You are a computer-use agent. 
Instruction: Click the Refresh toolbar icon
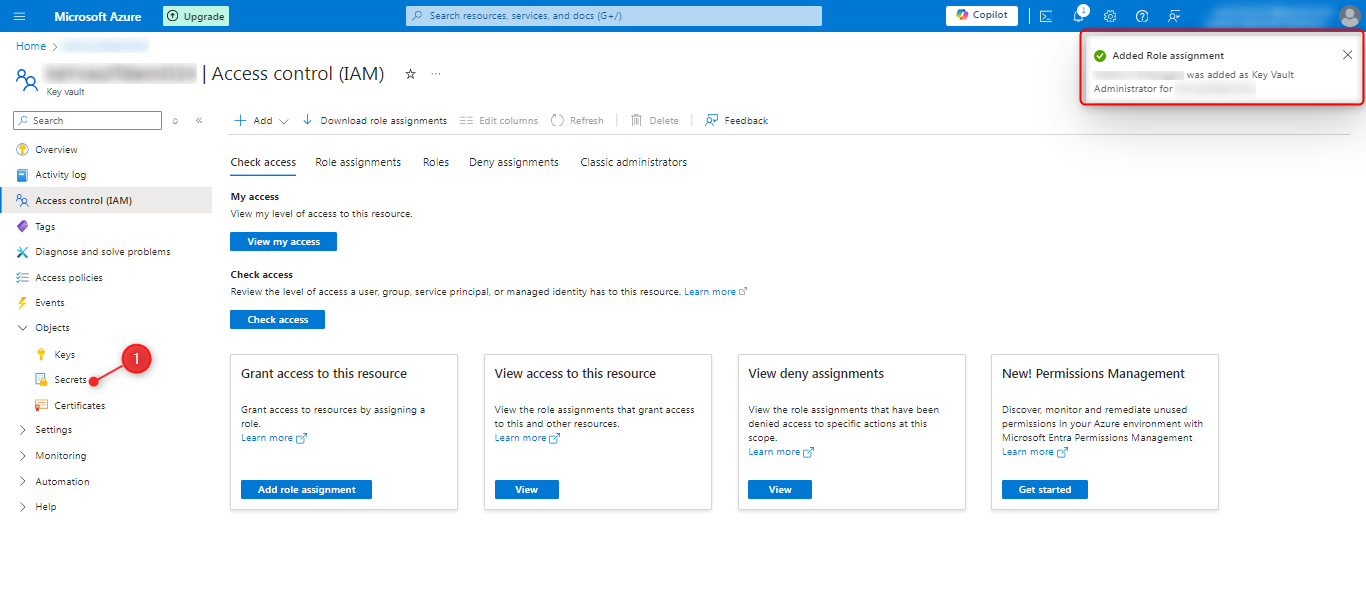coord(577,121)
